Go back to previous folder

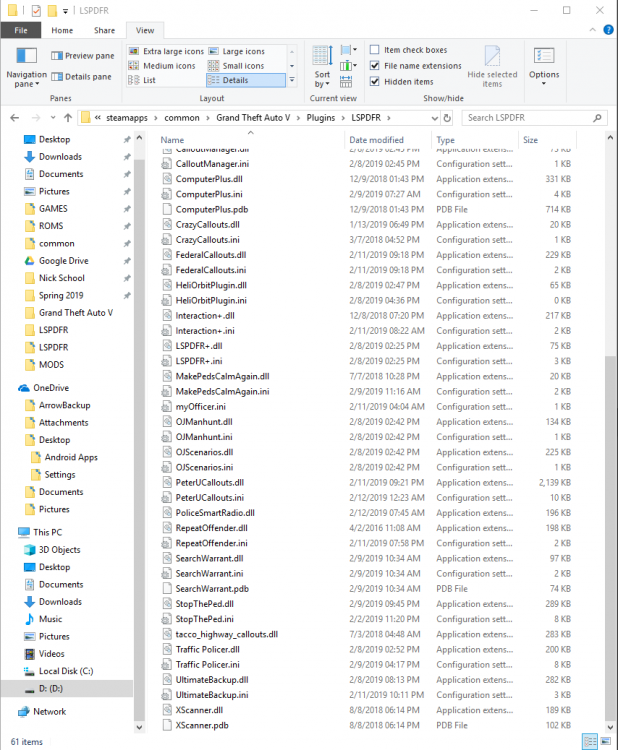(15, 118)
